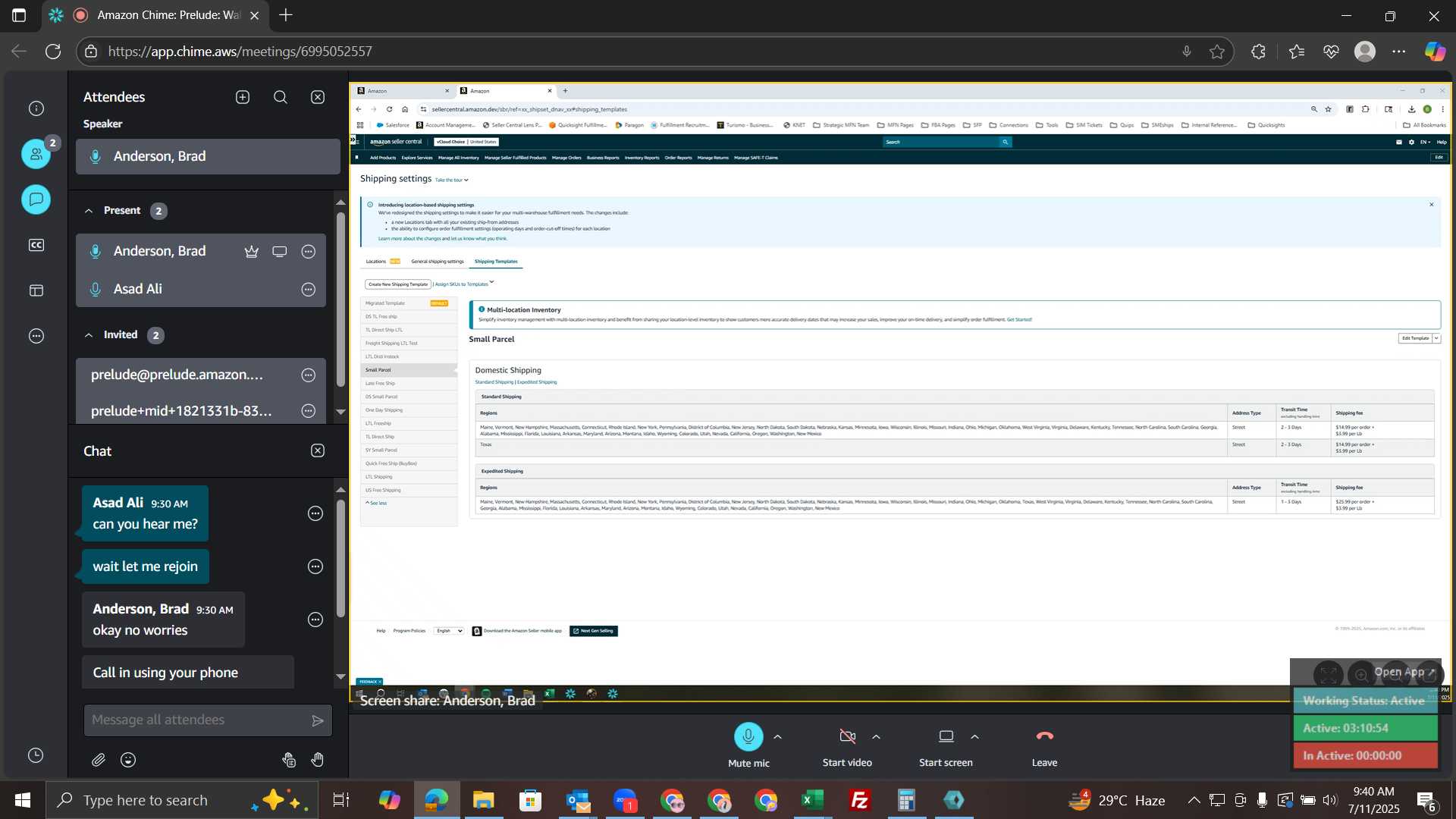Screen dimensions: 1456x819
Task: Click Windows taskbar search box
Action: tap(182, 800)
